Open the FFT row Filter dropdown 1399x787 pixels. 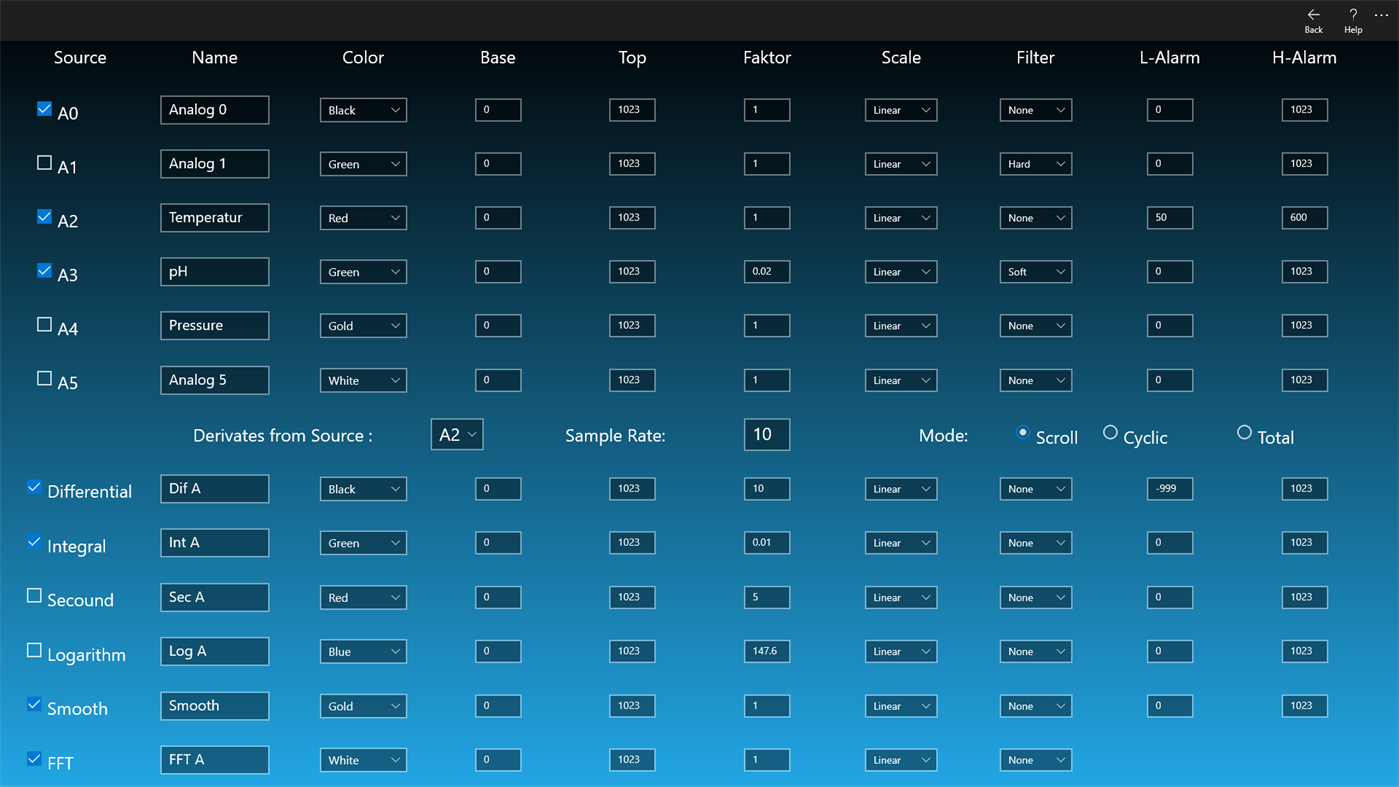tap(1036, 760)
